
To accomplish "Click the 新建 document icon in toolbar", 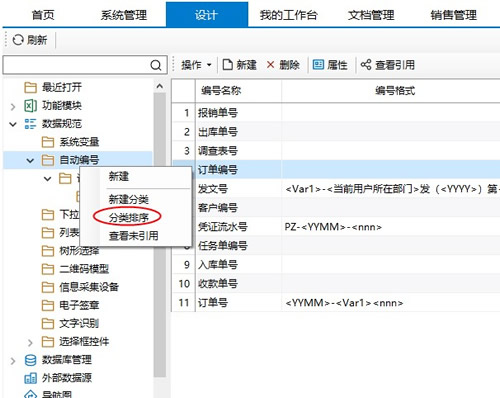I will point(227,65).
